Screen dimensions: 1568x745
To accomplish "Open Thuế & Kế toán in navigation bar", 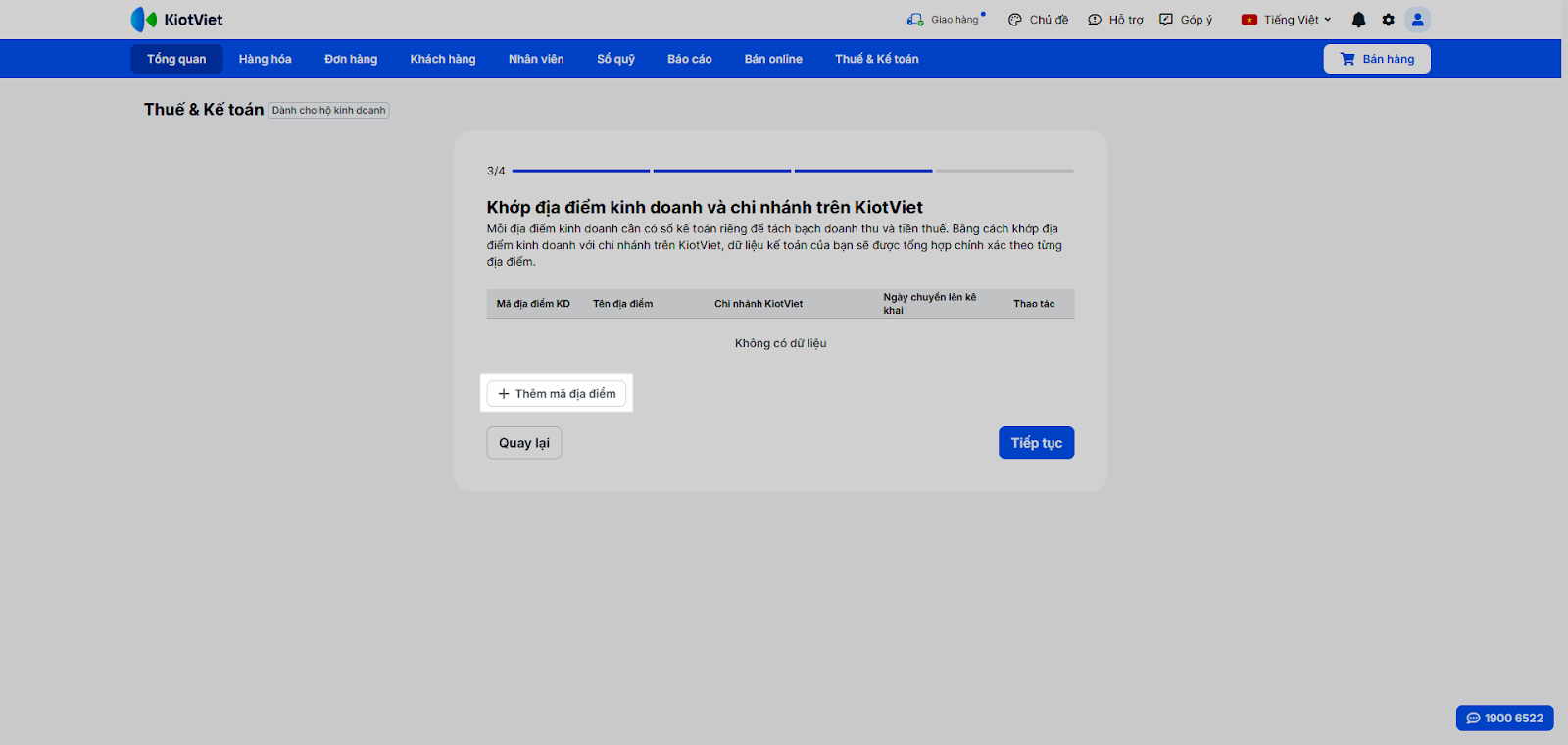I will [877, 59].
